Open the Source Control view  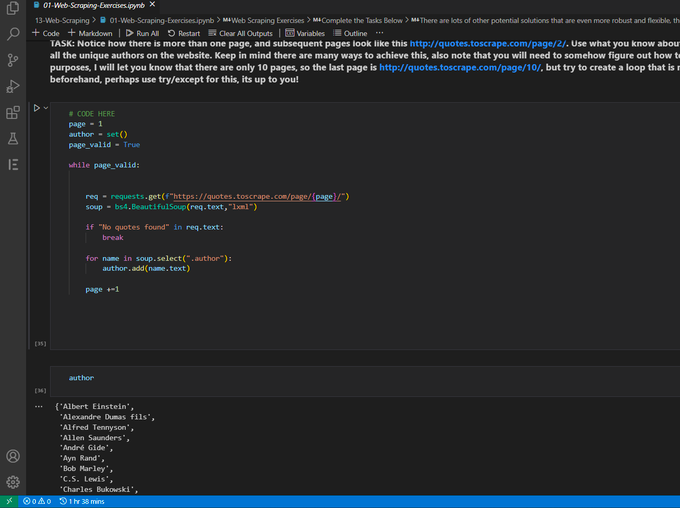click(13, 60)
